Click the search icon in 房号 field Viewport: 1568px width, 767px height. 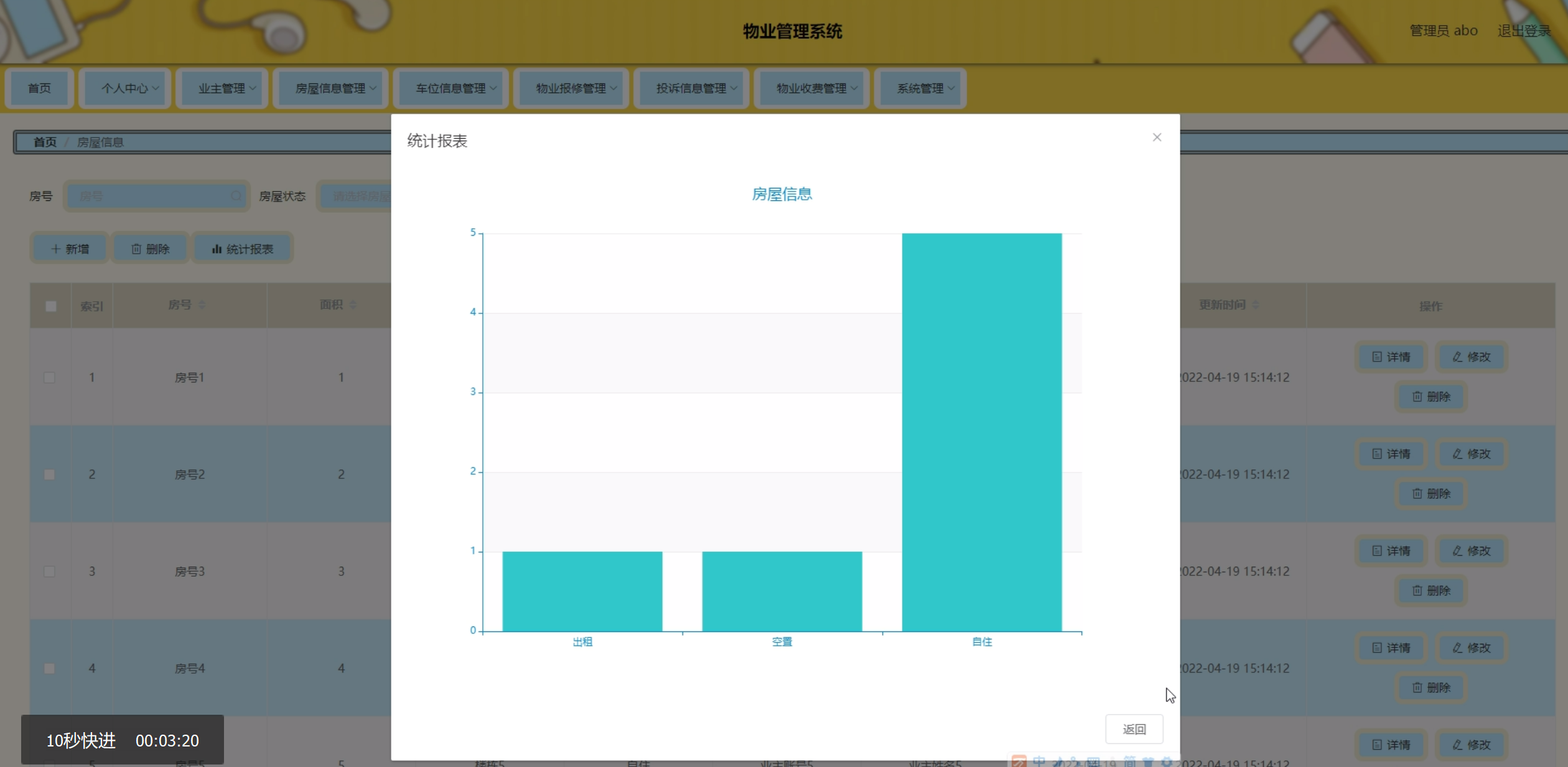[x=236, y=196]
